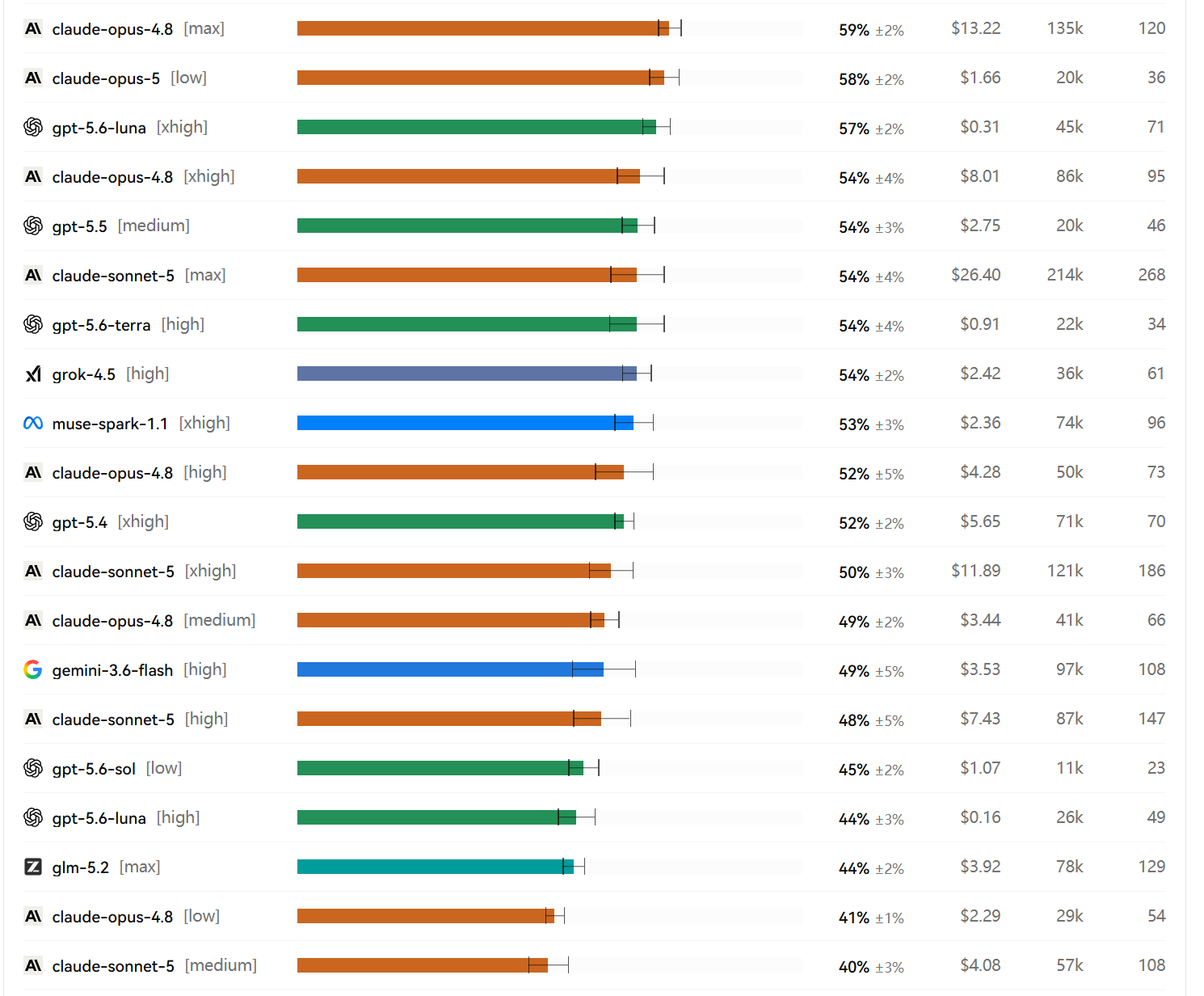Click the OpenAI icon next to gpt-5.6-luna [xhigh]

[33, 127]
